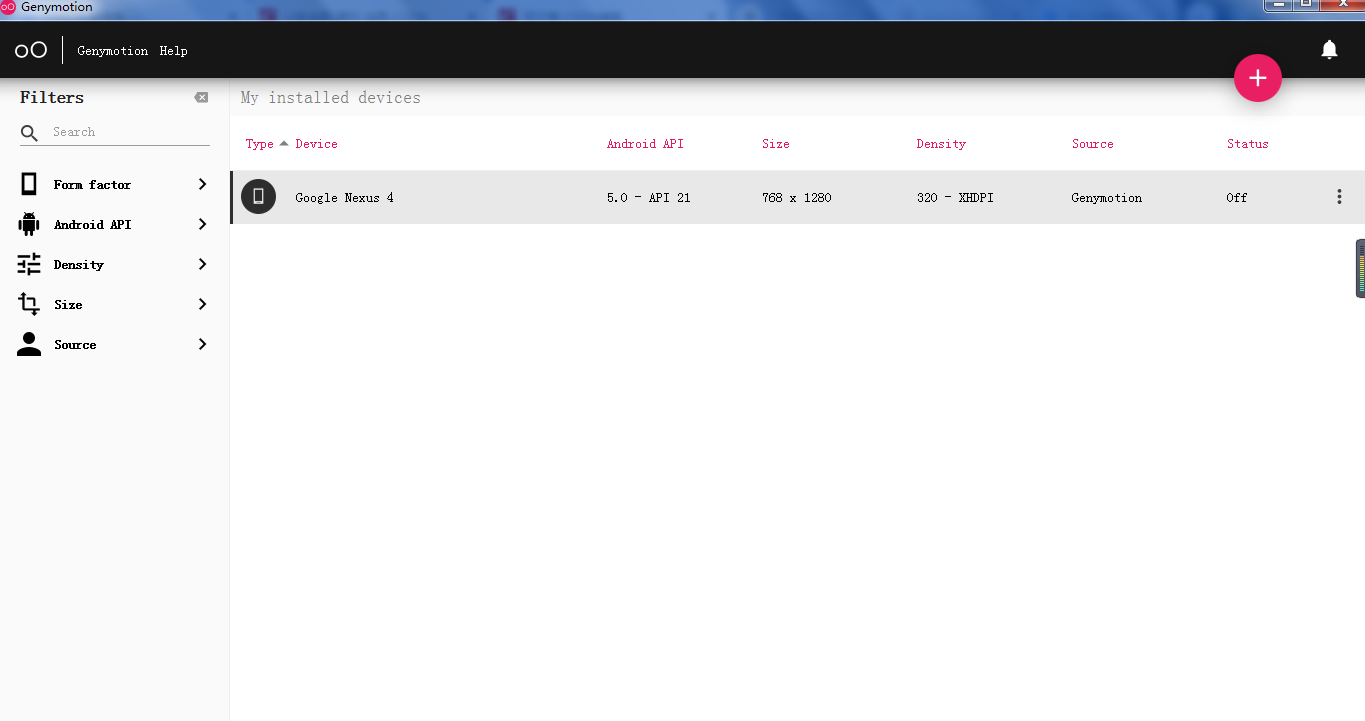Click the right-edge volume meter widget
This screenshot has height=721, width=1365.
[1360, 268]
